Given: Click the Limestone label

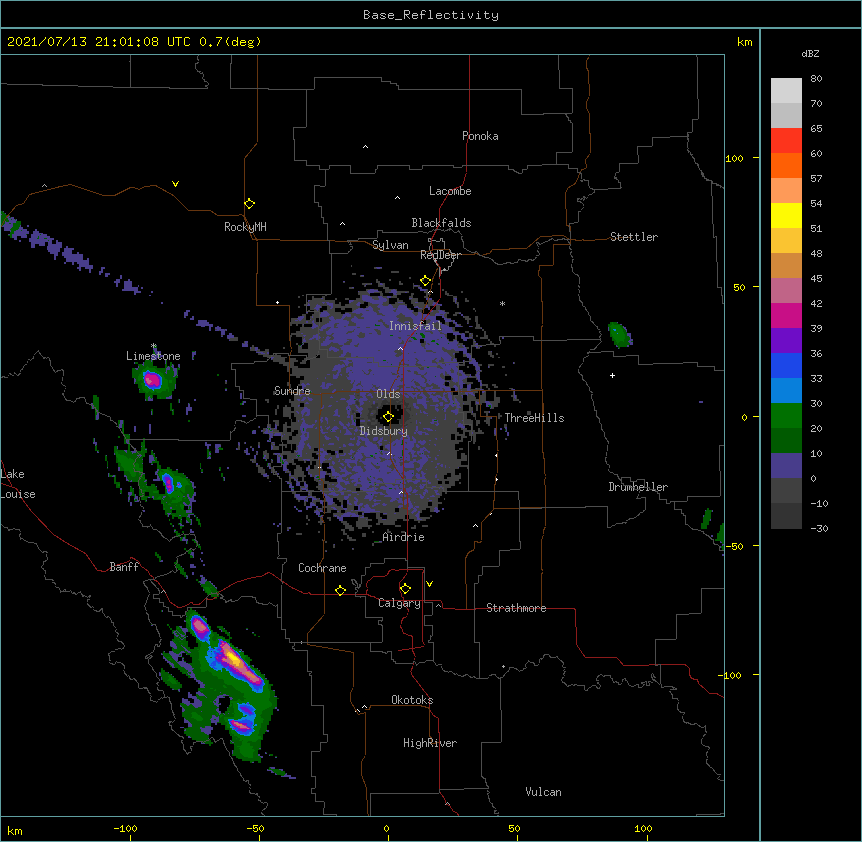Looking at the screenshot, I should (x=153, y=356).
